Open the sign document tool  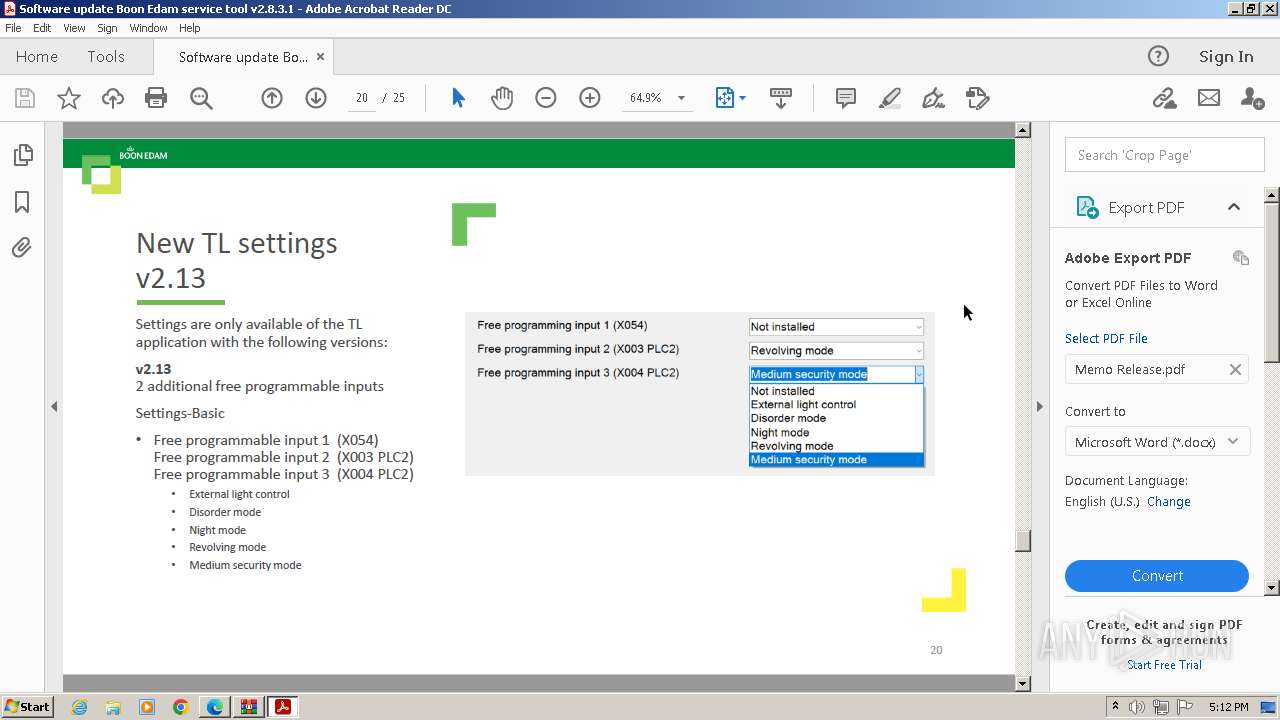(x=933, y=98)
